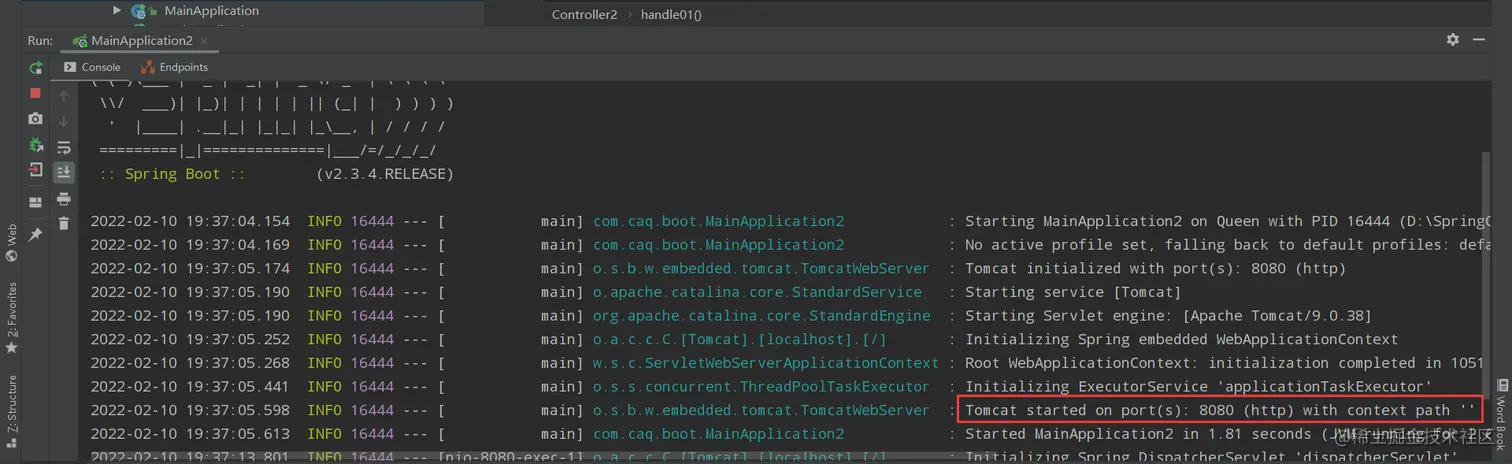The image size is (1512, 464).
Task: Click logger name w.s.c.ServletWebServerApplicationContext
Action: 765,363
